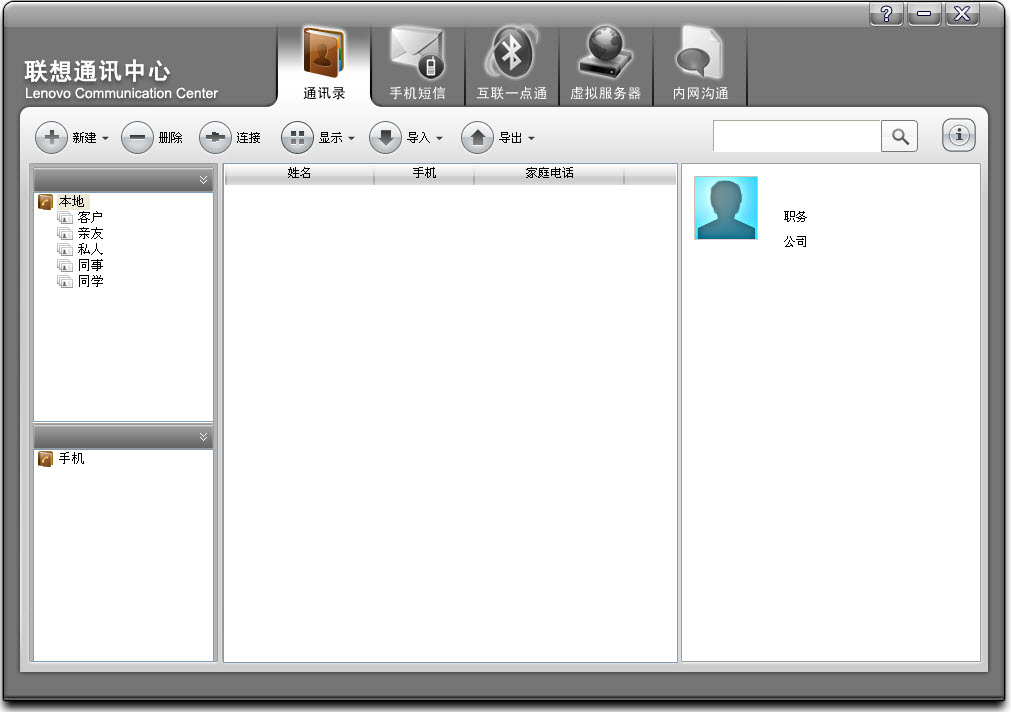Expand the 导出 dropdown arrow
Screen dimensions: 1011x712
click(x=531, y=138)
